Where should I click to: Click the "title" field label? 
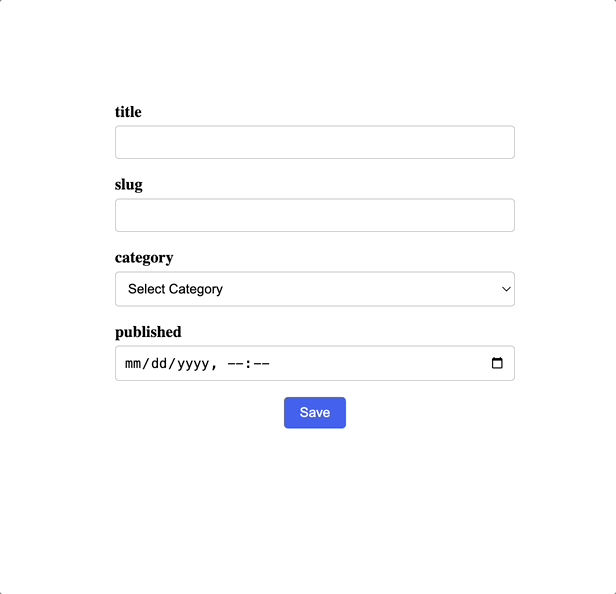click(x=128, y=112)
